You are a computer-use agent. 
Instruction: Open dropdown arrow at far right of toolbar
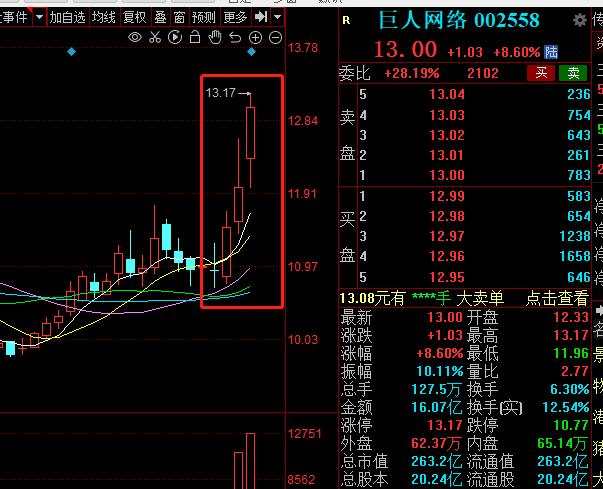coord(277,17)
